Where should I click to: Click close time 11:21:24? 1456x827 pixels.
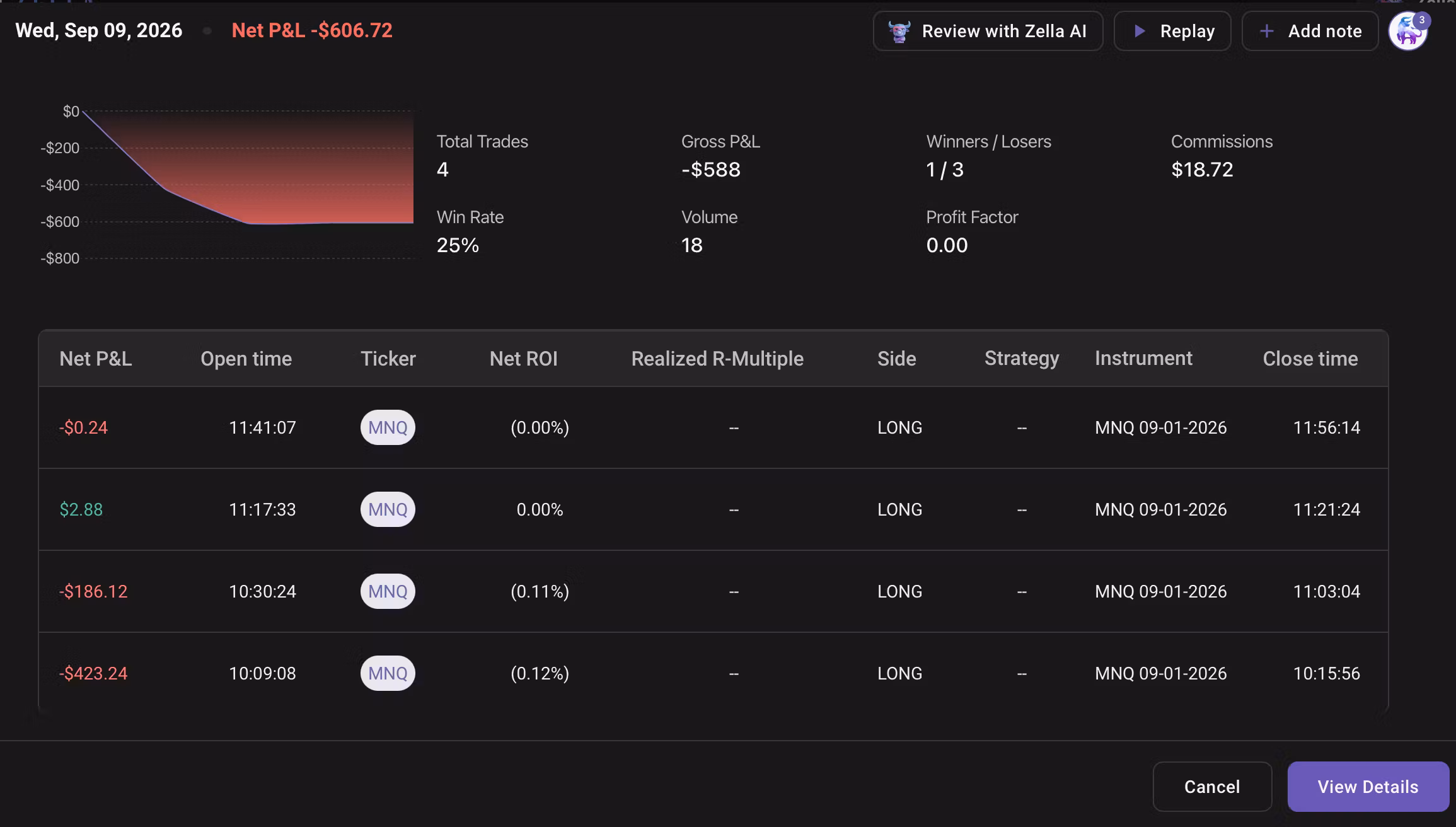coord(1327,509)
